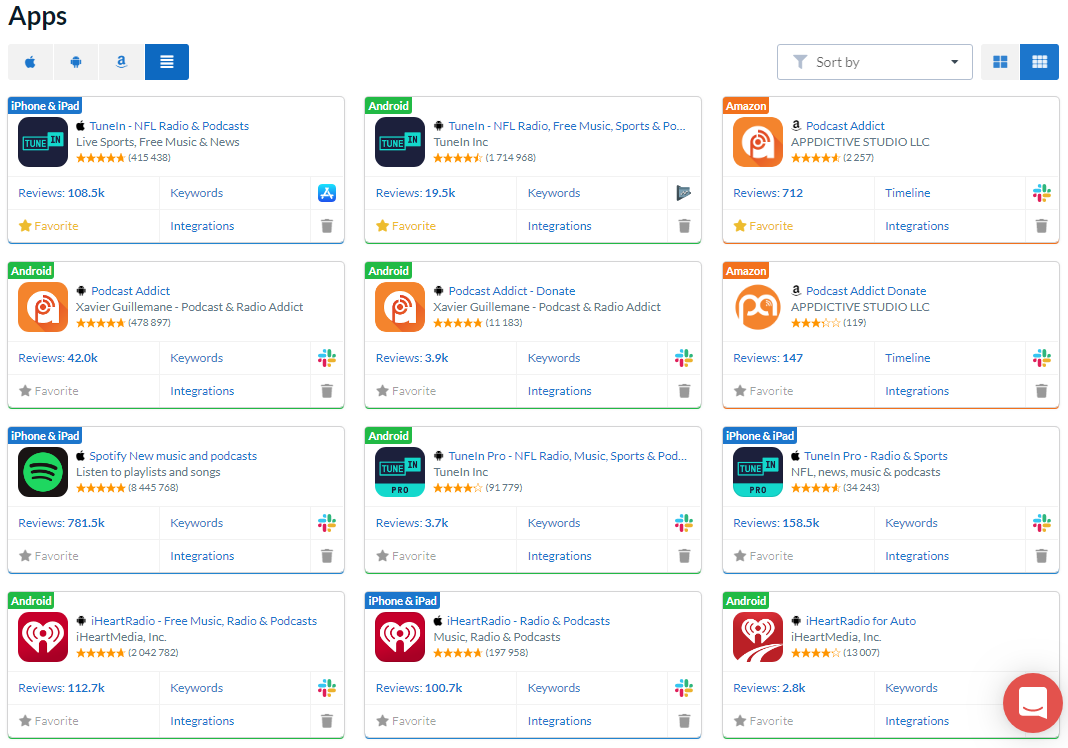
Task: Delete TuneIn Pro - Radio & Sports card
Action: click(1041, 555)
